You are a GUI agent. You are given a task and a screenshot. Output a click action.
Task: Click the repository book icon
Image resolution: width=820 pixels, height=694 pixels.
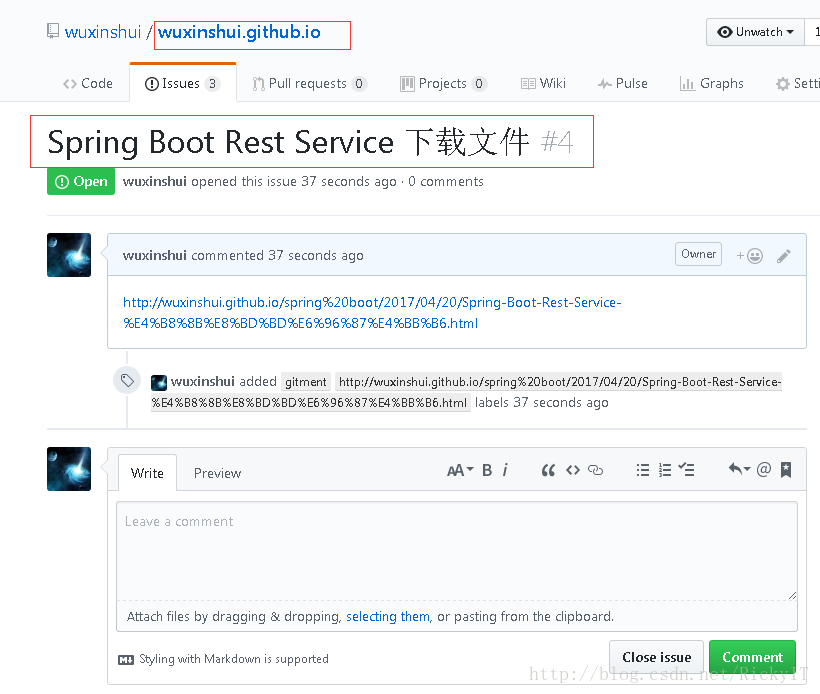pyautogui.click(x=53, y=31)
